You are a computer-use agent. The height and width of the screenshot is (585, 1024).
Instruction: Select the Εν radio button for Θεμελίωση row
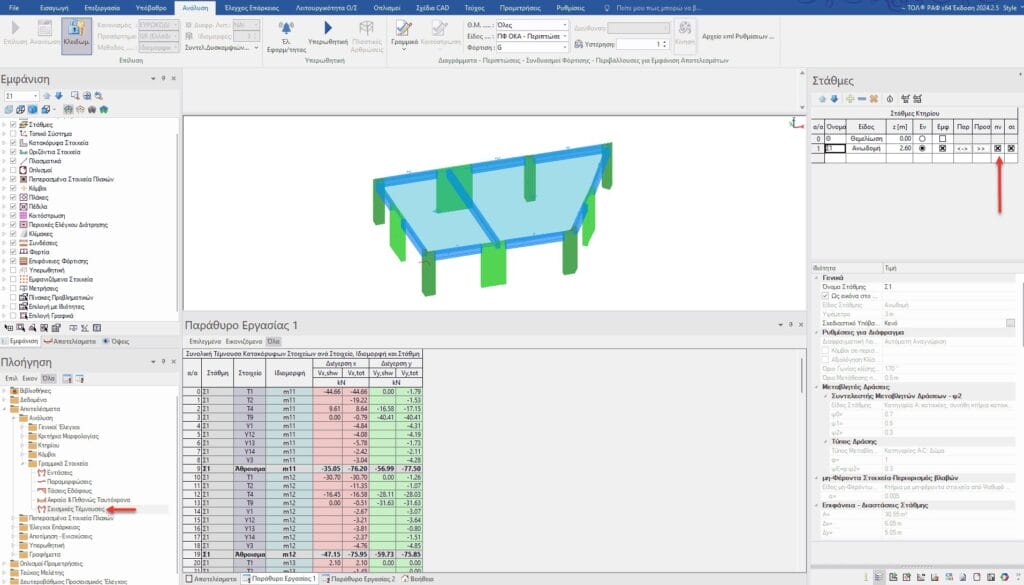point(921,139)
